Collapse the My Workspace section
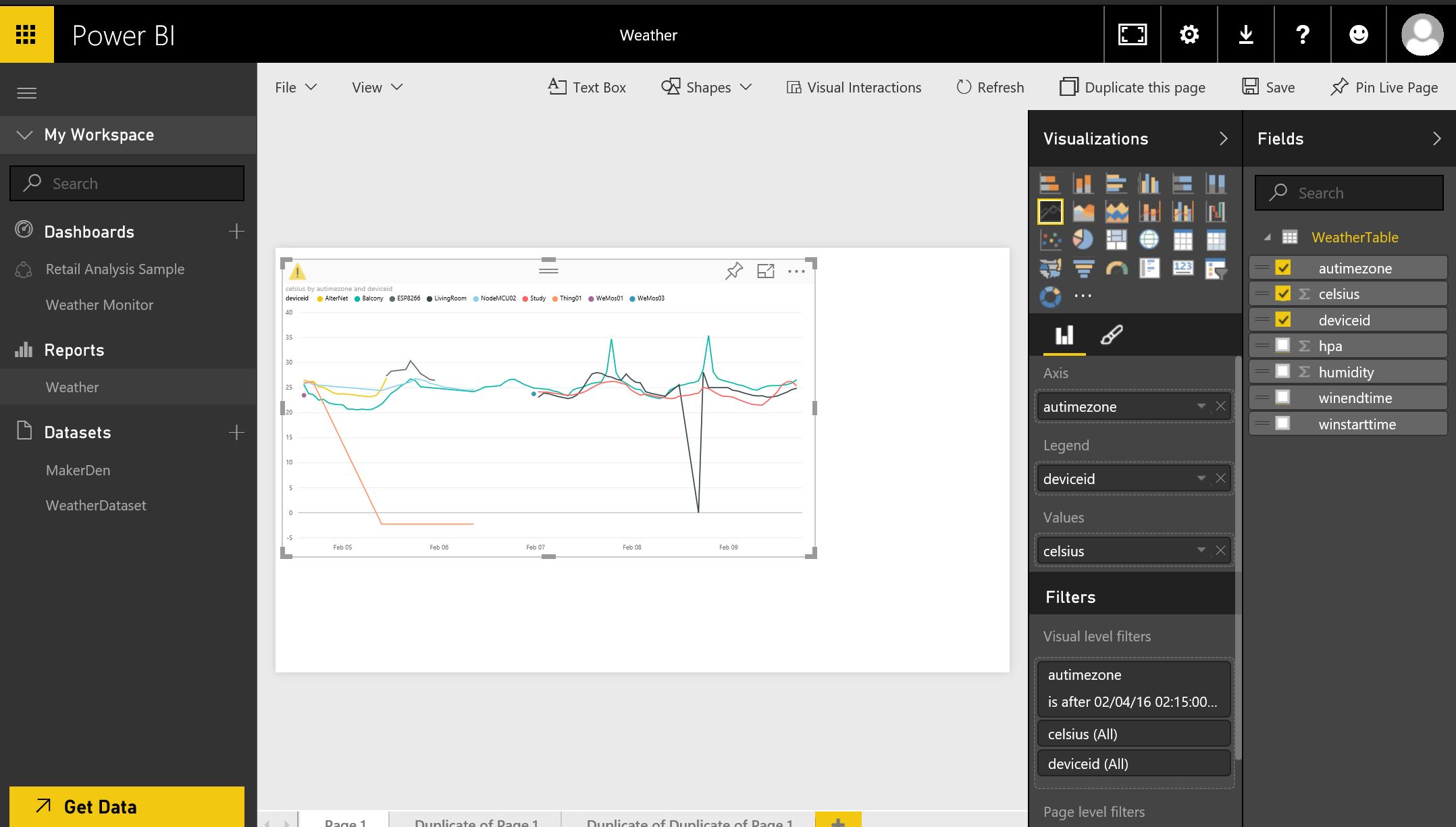1456x827 pixels. tap(25, 135)
